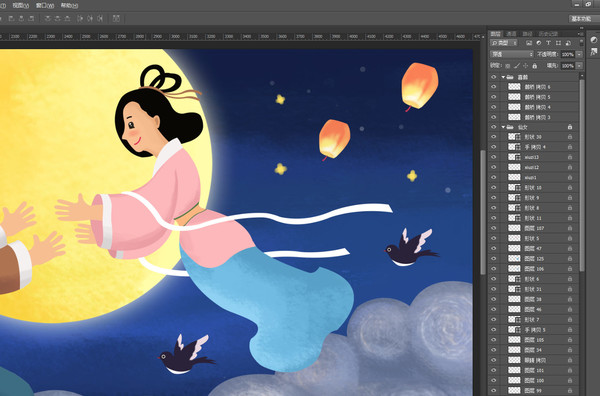Open the collapsed adjustments panel icon
This screenshot has height=396, width=600.
pos(593,40)
